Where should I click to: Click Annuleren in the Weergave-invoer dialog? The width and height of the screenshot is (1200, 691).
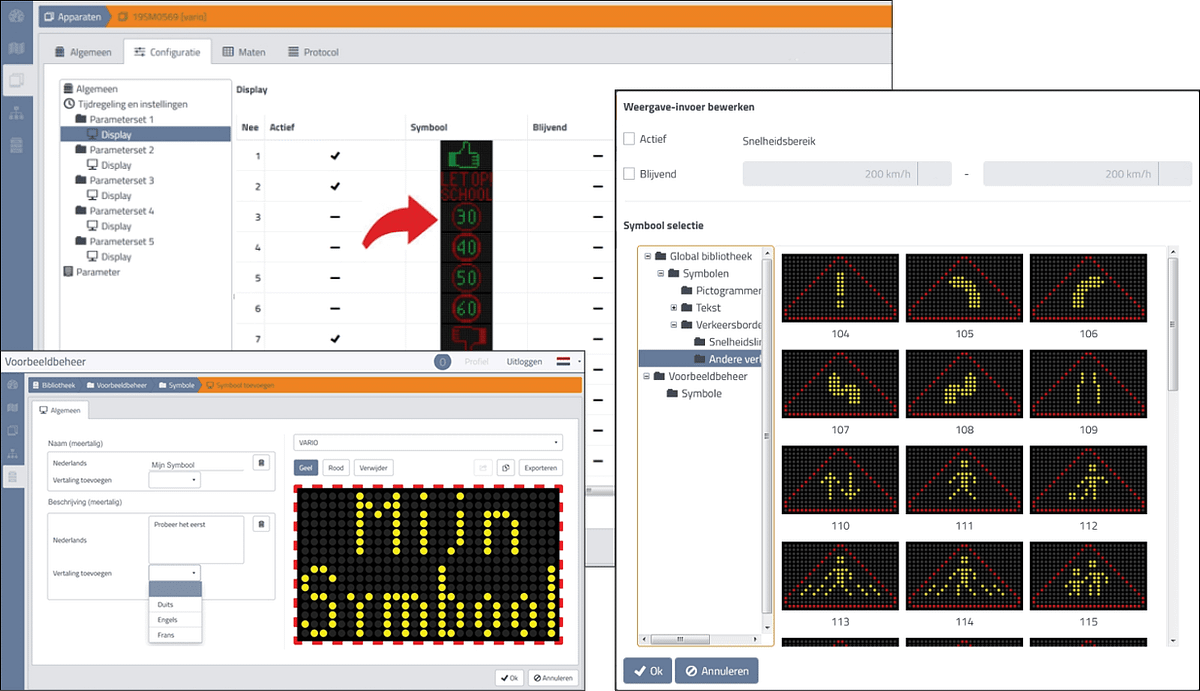click(x=716, y=671)
